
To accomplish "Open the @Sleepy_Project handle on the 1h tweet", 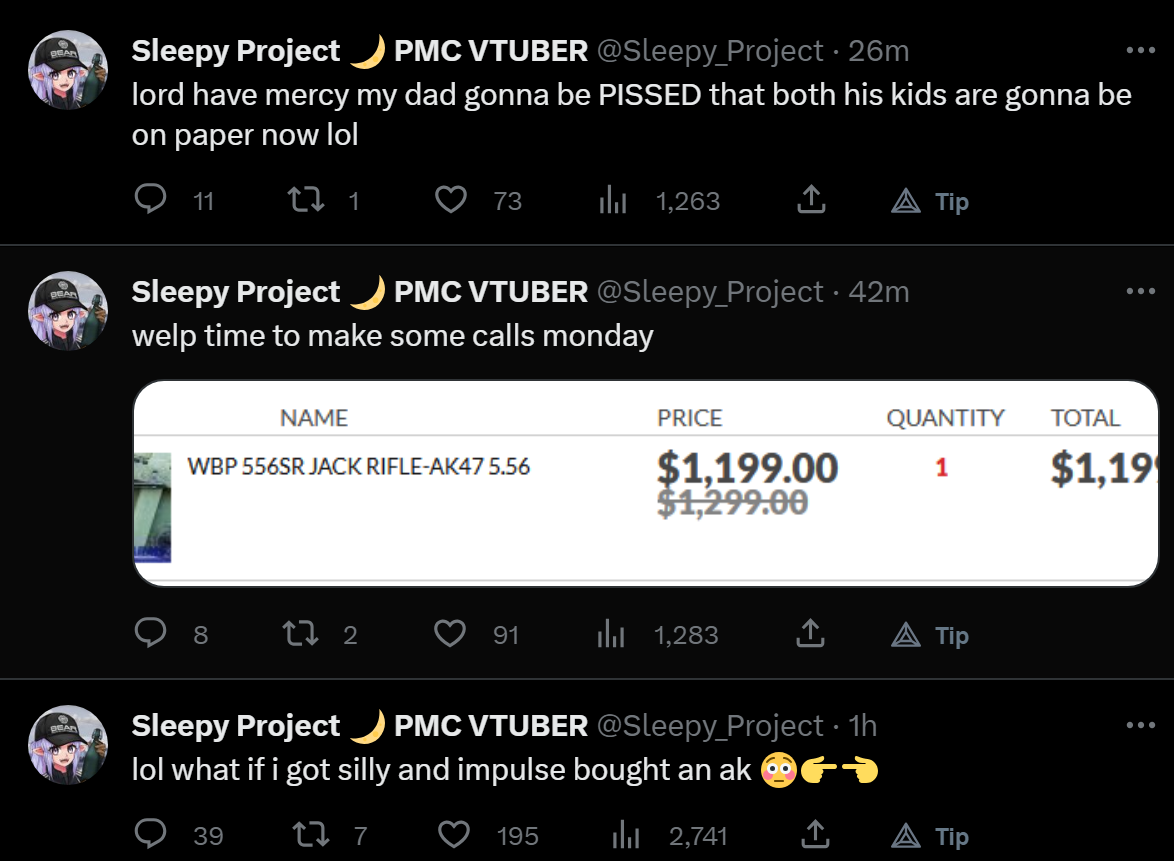I will [710, 725].
